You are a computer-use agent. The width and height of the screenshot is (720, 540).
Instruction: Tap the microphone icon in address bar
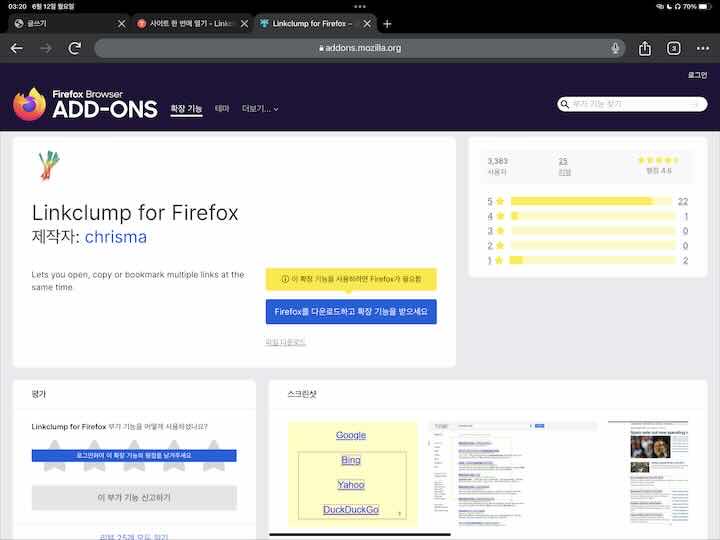[x=615, y=48]
